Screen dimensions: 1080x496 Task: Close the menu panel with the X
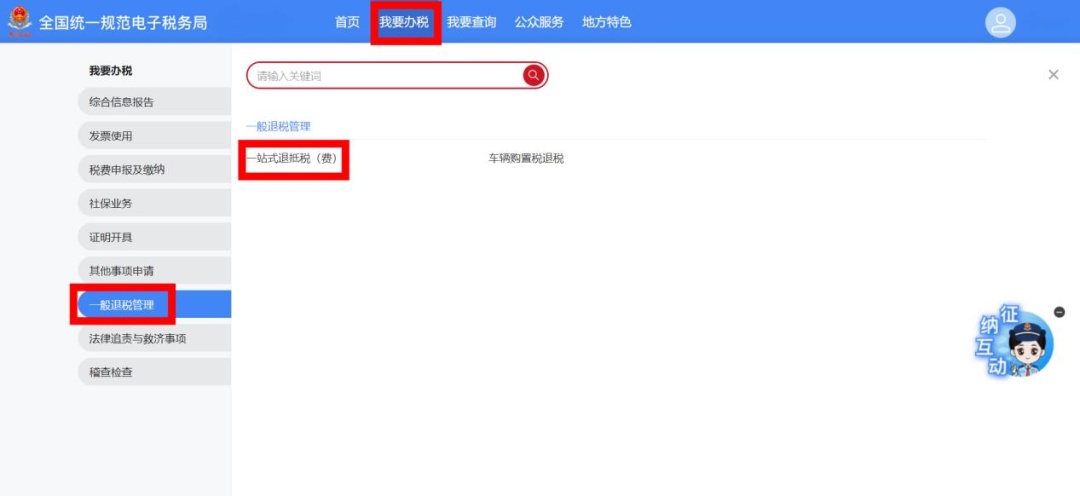1053,75
